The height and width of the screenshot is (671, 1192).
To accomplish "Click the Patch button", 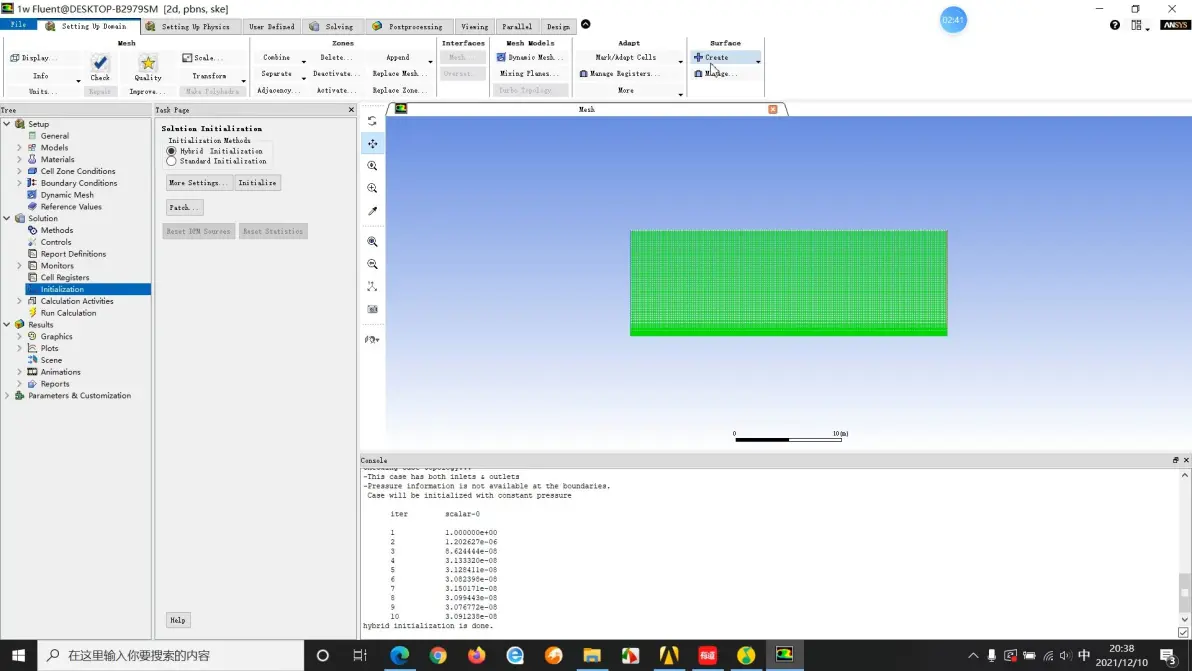I will [x=184, y=207].
